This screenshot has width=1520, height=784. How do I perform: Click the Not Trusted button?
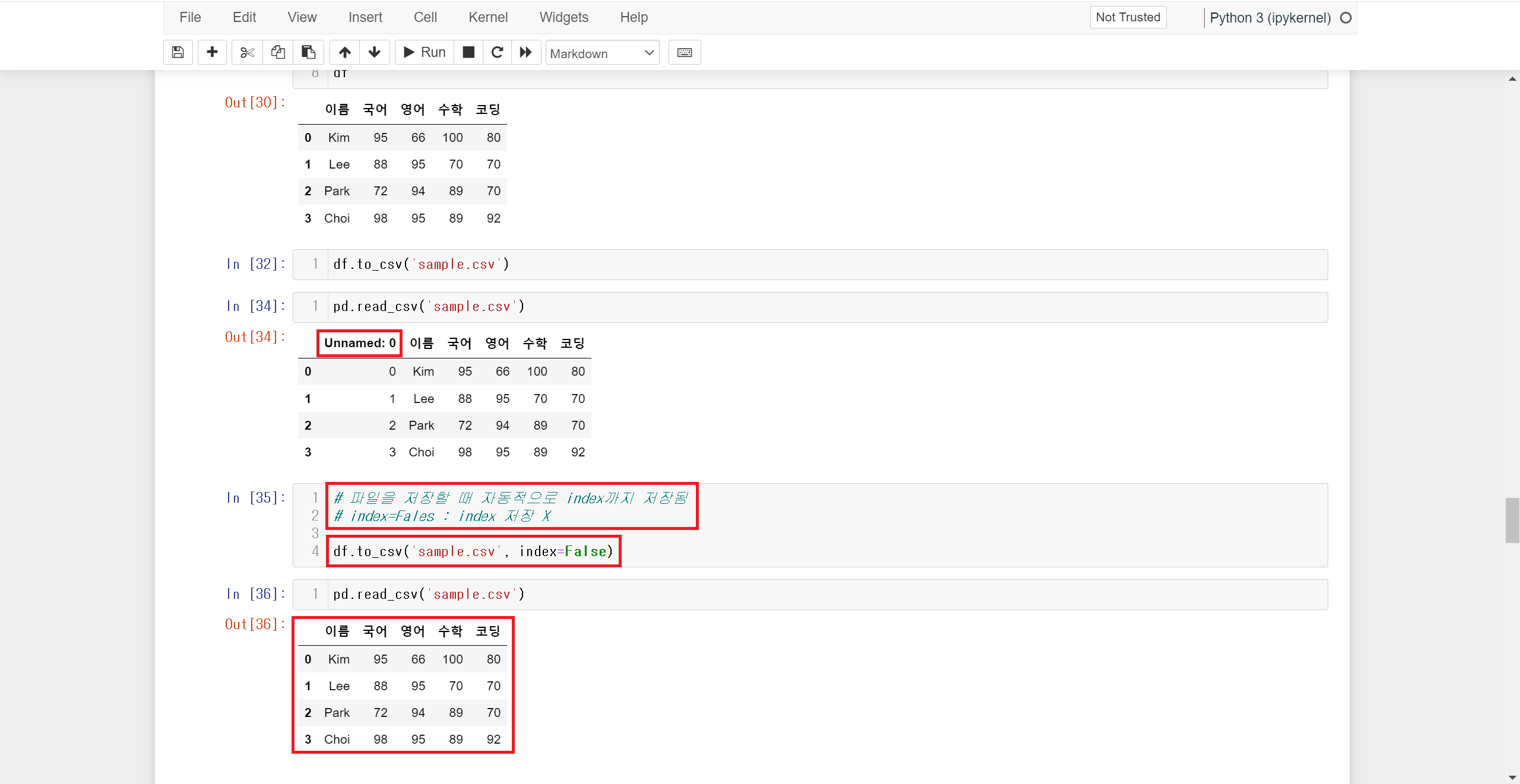(x=1128, y=17)
